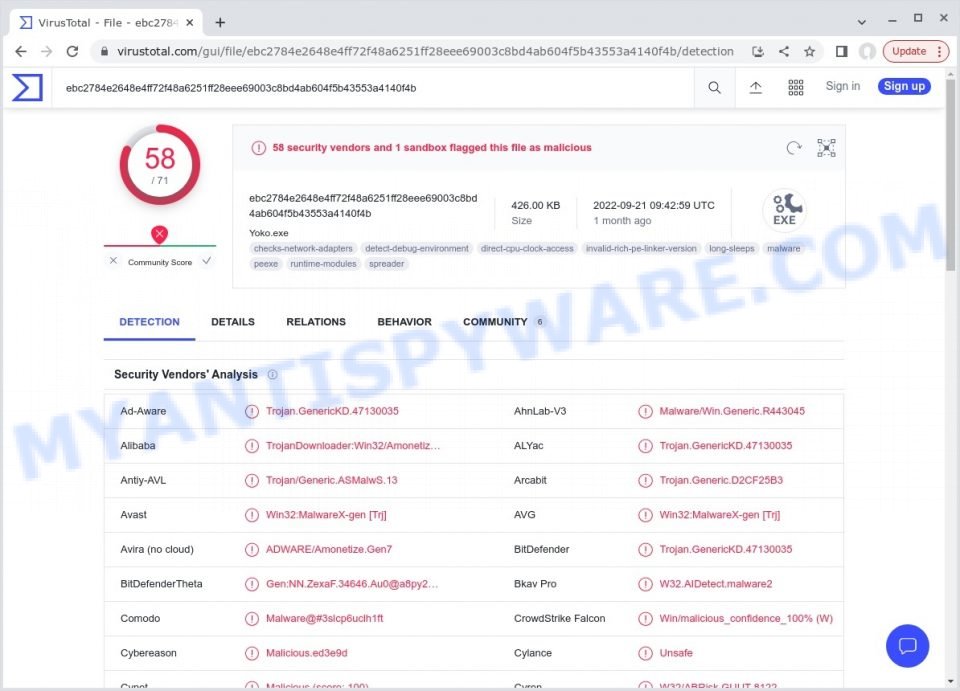960x691 pixels.
Task: Click the install app icon in address bar
Action: click(758, 51)
